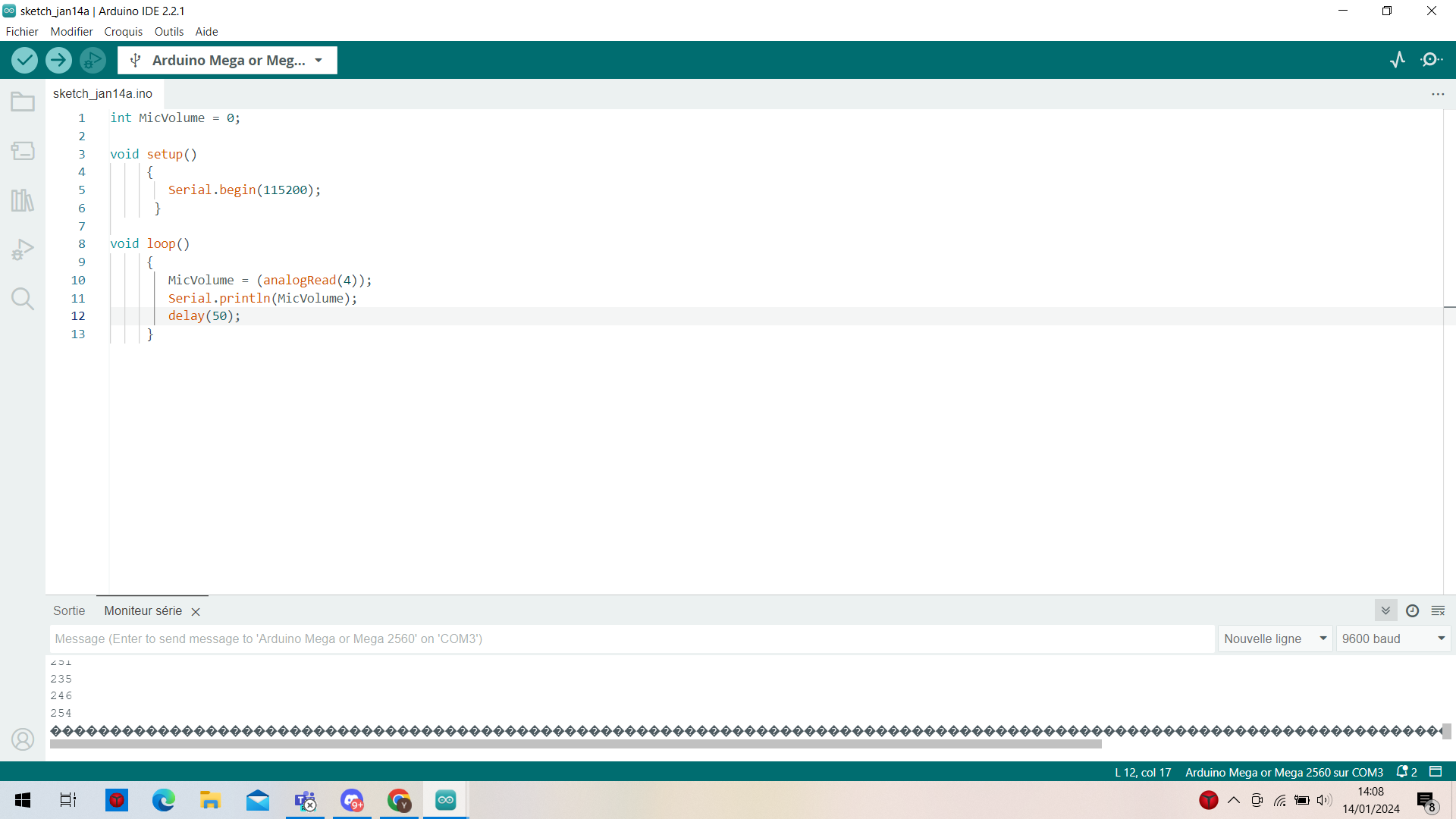
Task: Start the Debug button in toolbar
Action: pyautogui.click(x=93, y=60)
